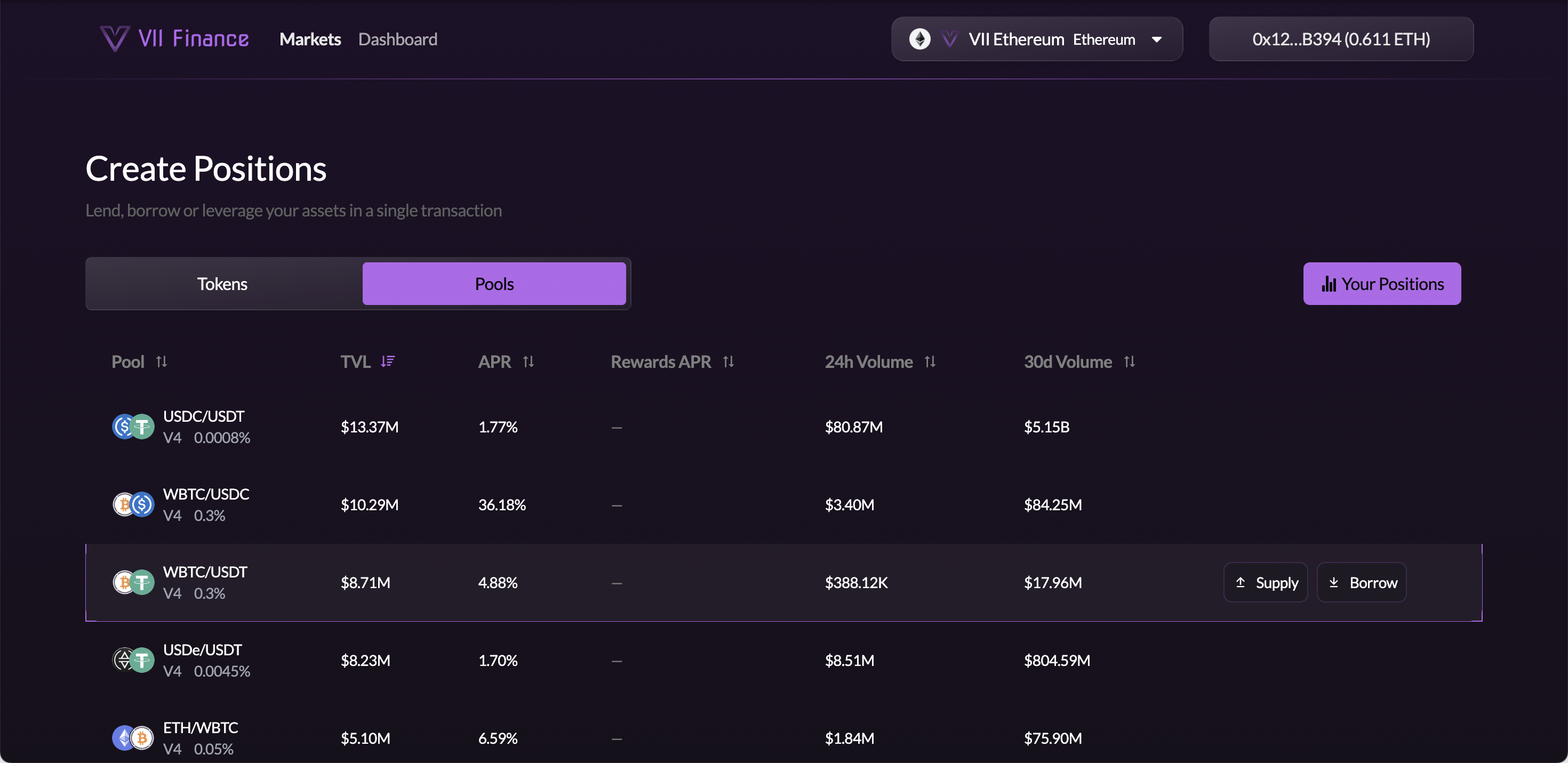The image size is (1568, 763).
Task: Click the upload icon inside the Supply button
Action: click(x=1240, y=582)
